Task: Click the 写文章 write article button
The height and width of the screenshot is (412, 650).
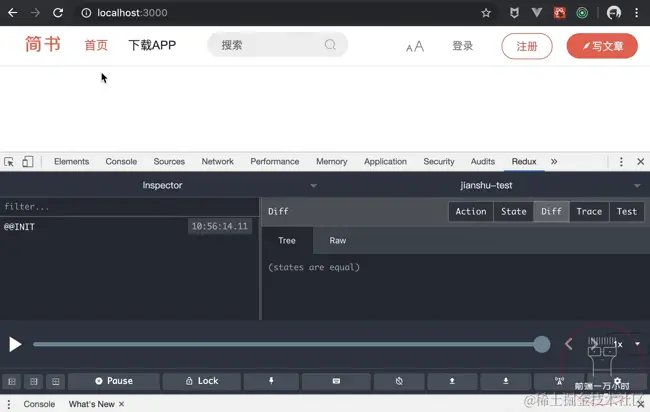Action: (x=602, y=46)
